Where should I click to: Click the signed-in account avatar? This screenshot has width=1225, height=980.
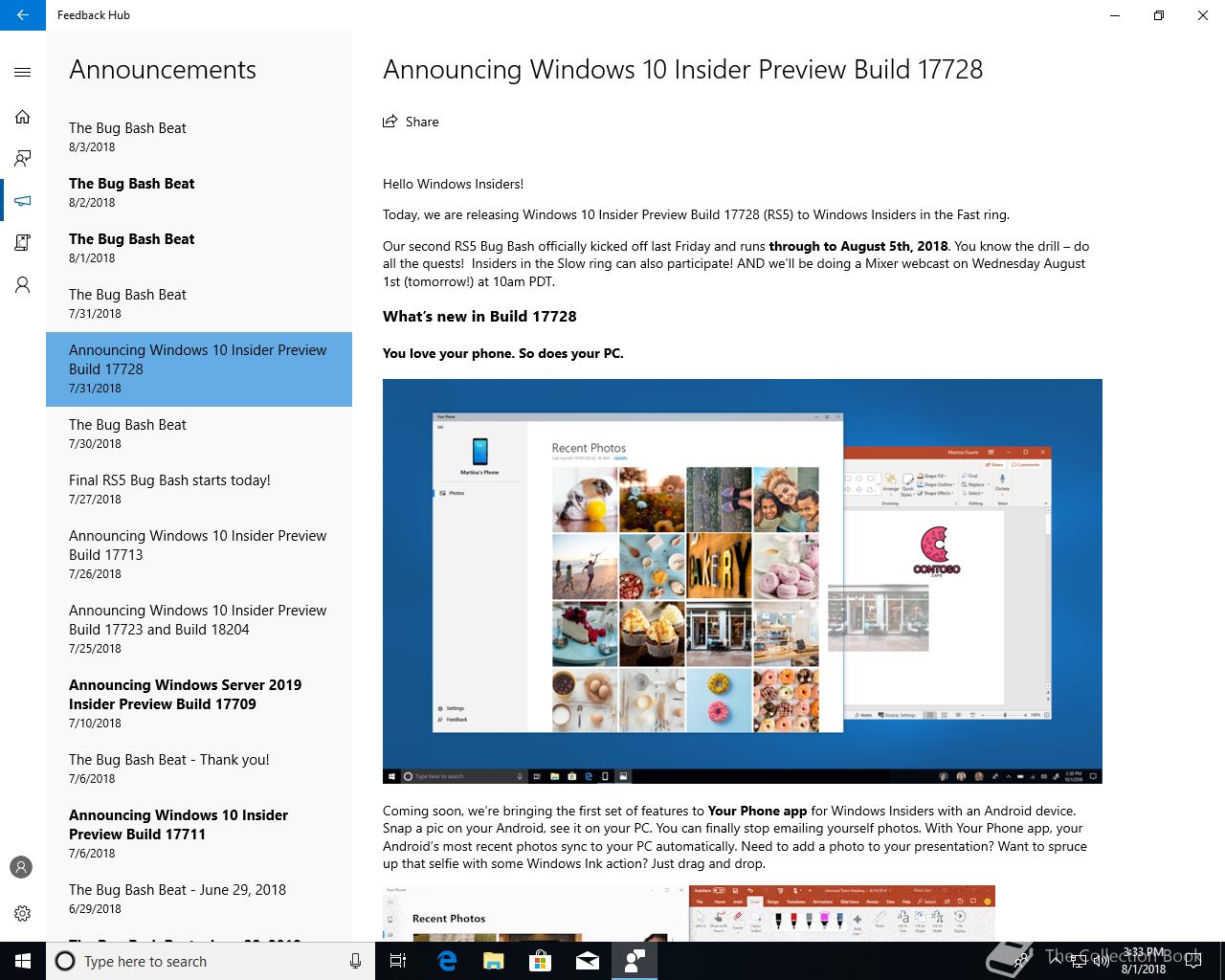pos(21,867)
